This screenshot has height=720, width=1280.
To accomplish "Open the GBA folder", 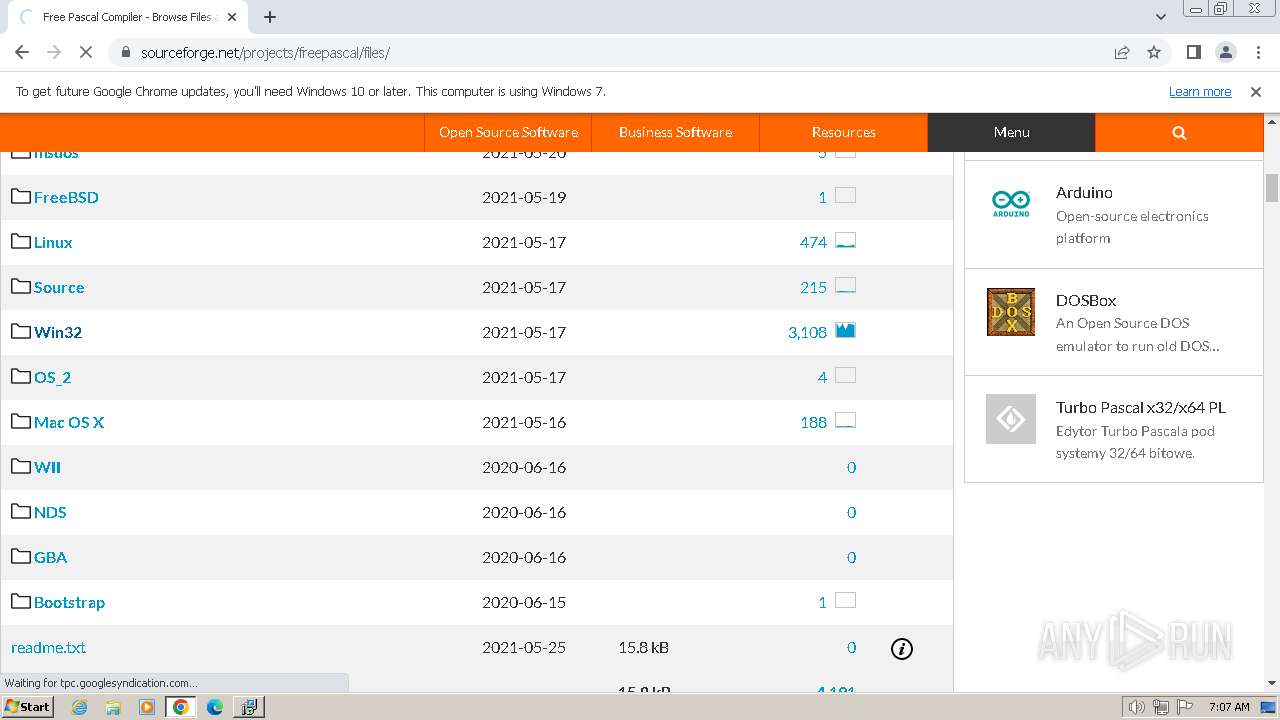I will point(50,557).
